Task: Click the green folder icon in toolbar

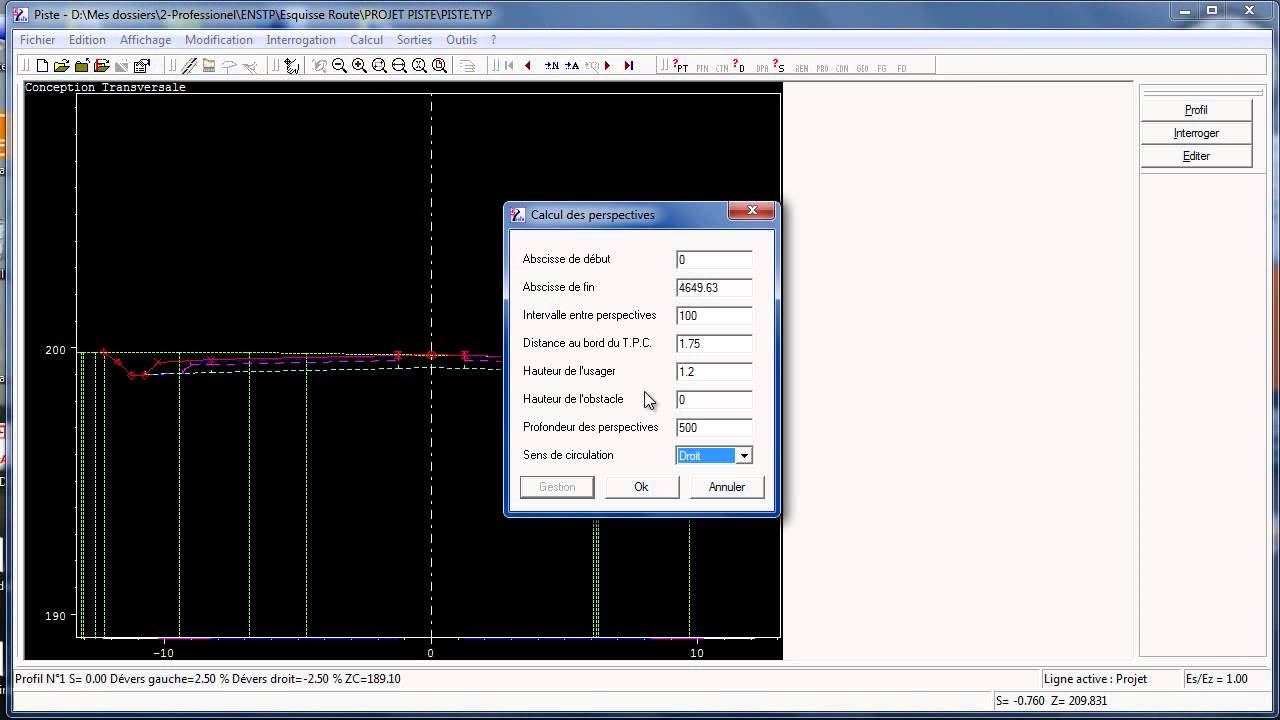Action: pos(81,66)
